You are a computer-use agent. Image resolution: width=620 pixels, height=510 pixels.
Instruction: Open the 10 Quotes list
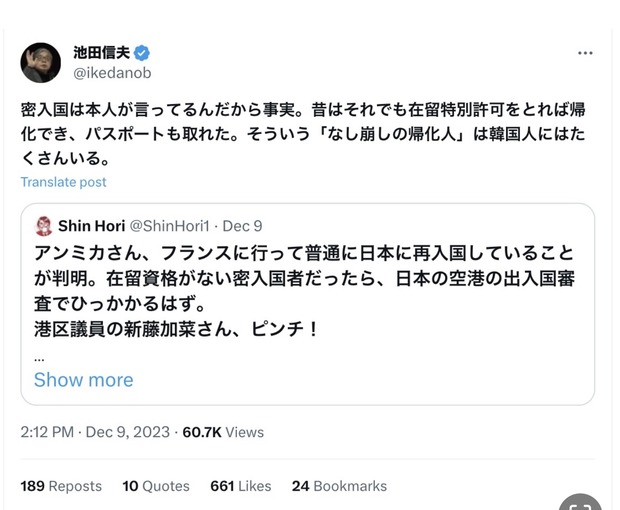click(x=156, y=486)
